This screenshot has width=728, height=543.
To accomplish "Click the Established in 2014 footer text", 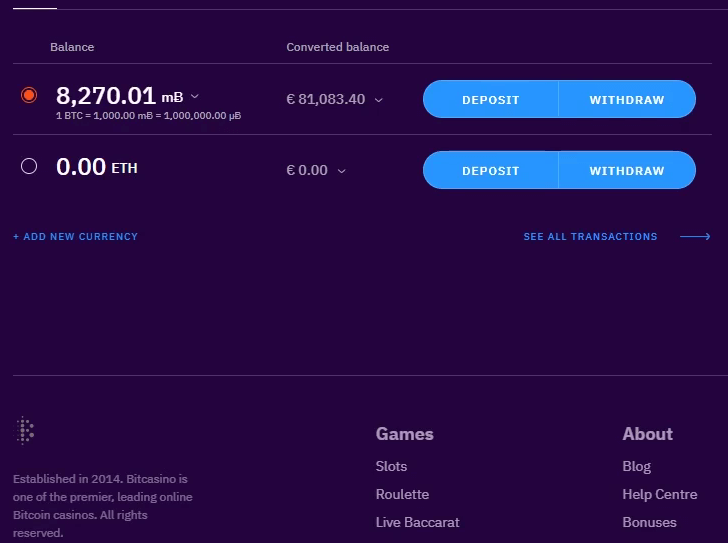I will click(103, 506).
